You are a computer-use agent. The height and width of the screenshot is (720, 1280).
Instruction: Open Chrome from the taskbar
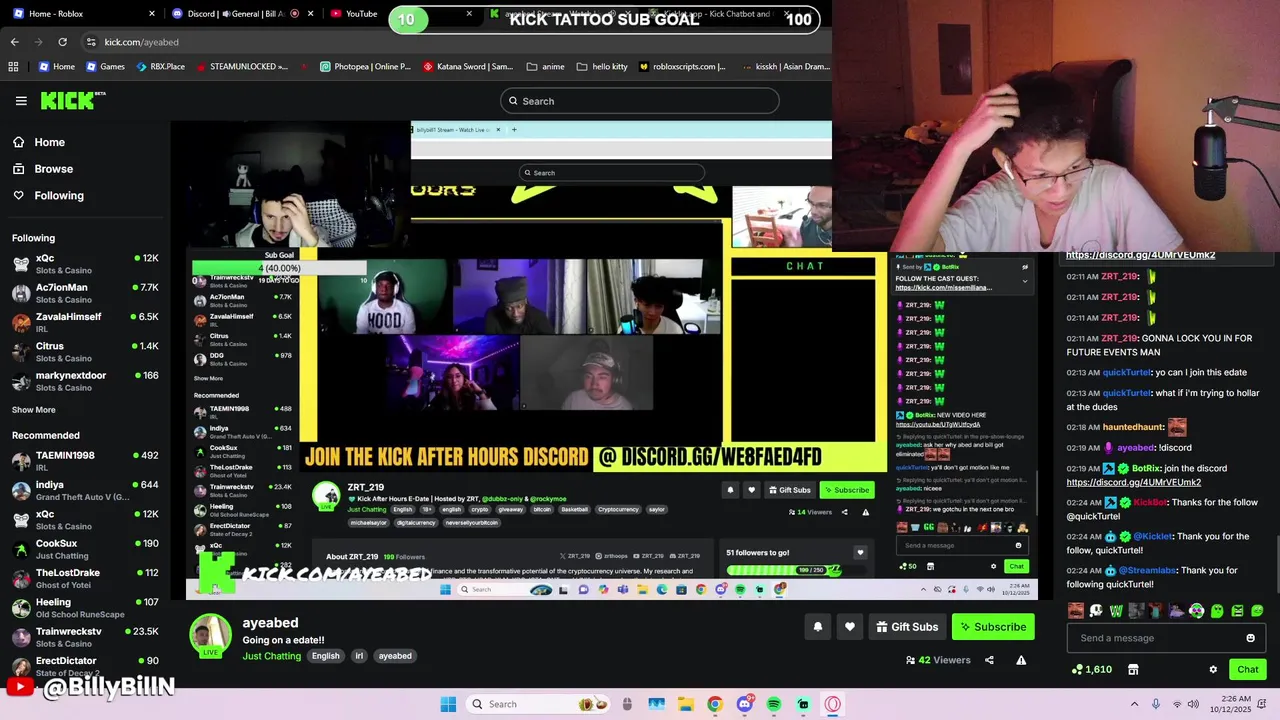(714, 704)
